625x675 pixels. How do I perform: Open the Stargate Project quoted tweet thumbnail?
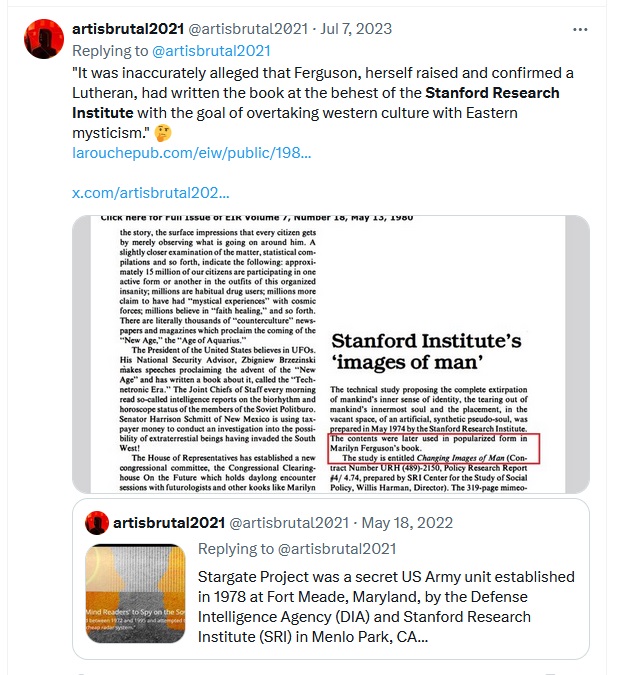click(136, 594)
